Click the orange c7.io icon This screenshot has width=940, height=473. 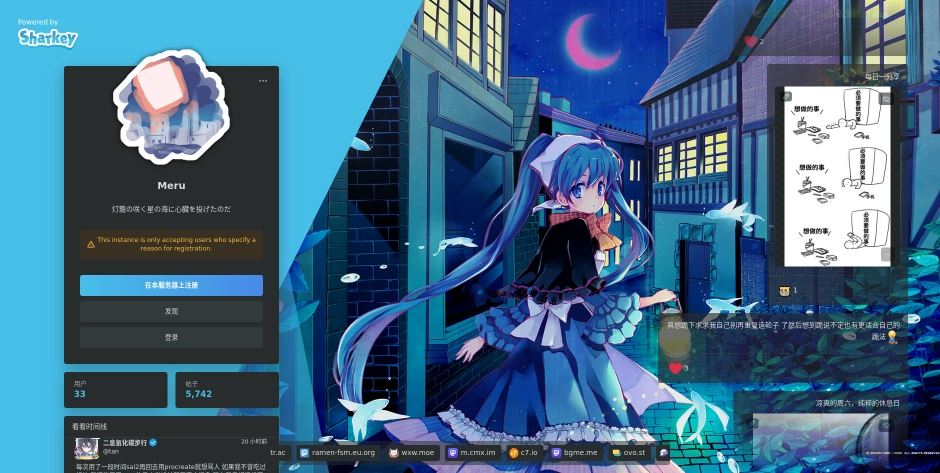tap(514, 453)
